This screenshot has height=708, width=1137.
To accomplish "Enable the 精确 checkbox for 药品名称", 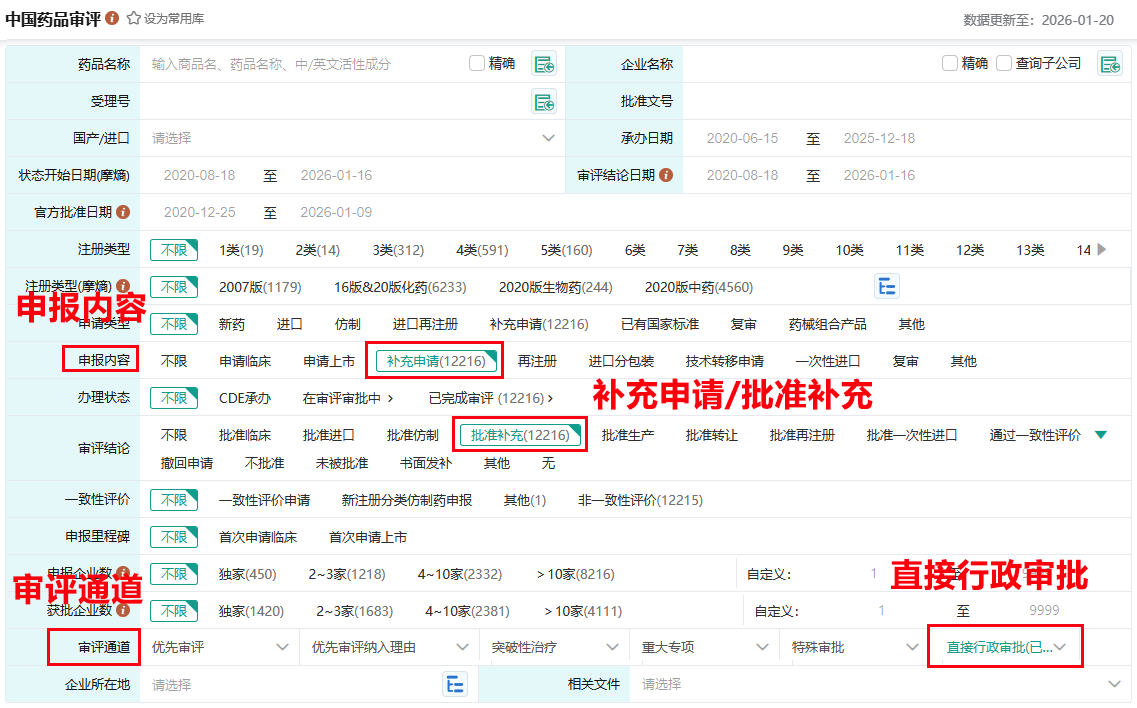I will pyautogui.click(x=477, y=63).
